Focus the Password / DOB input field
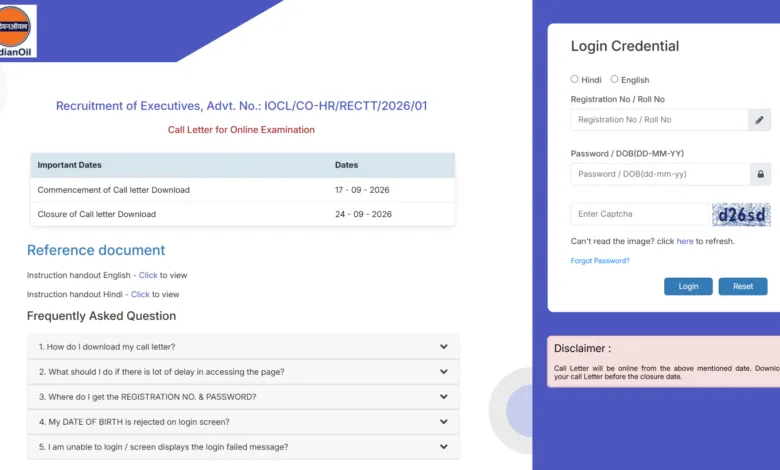 661,174
